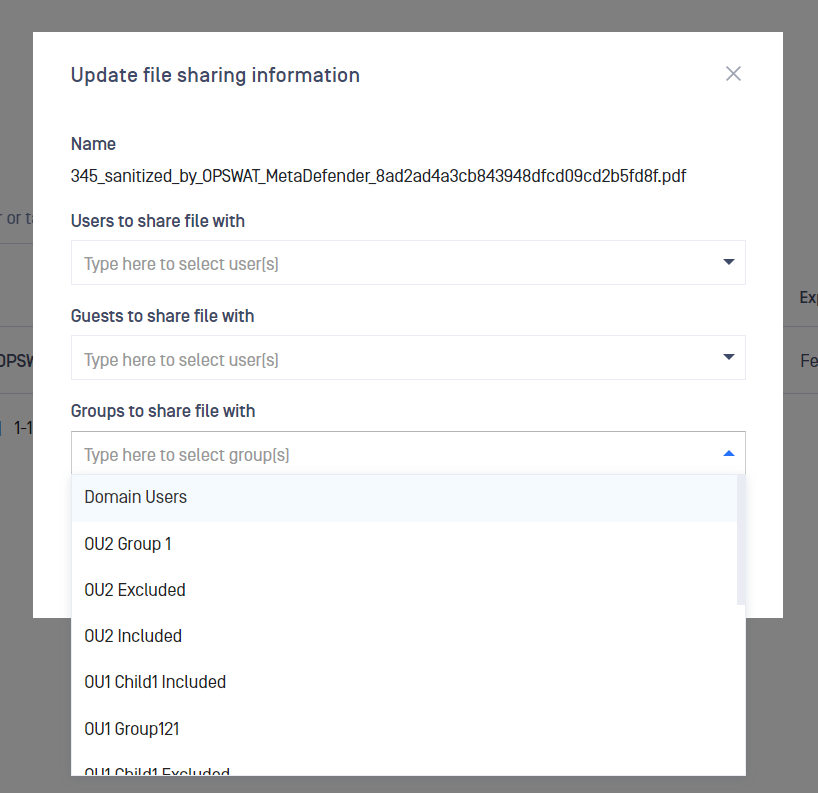Collapse the Groups list with blue arrow

click(728, 453)
